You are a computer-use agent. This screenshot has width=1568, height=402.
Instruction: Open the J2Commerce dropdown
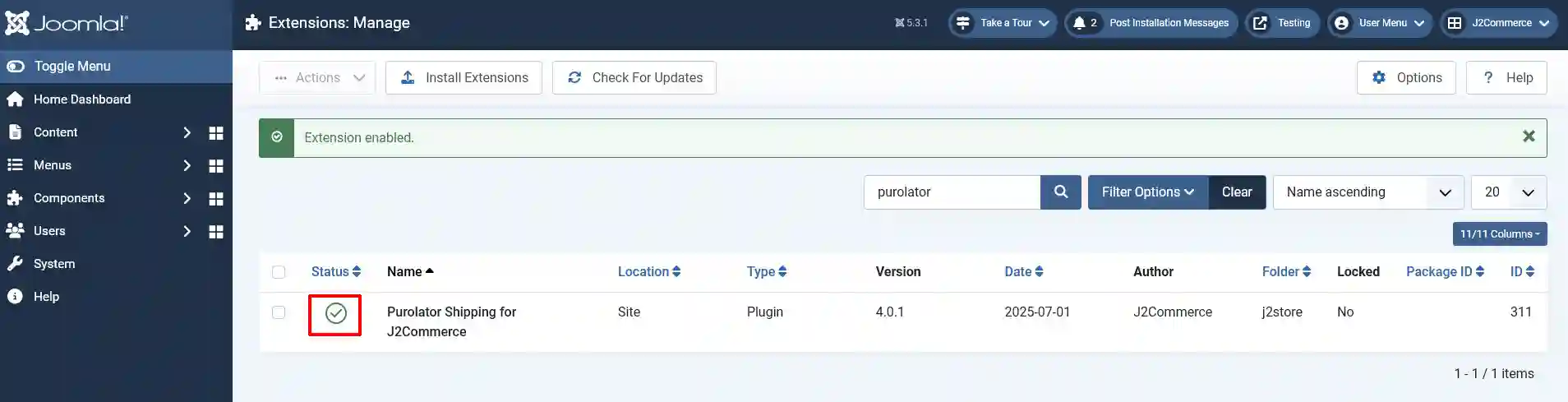pos(1498,23)
